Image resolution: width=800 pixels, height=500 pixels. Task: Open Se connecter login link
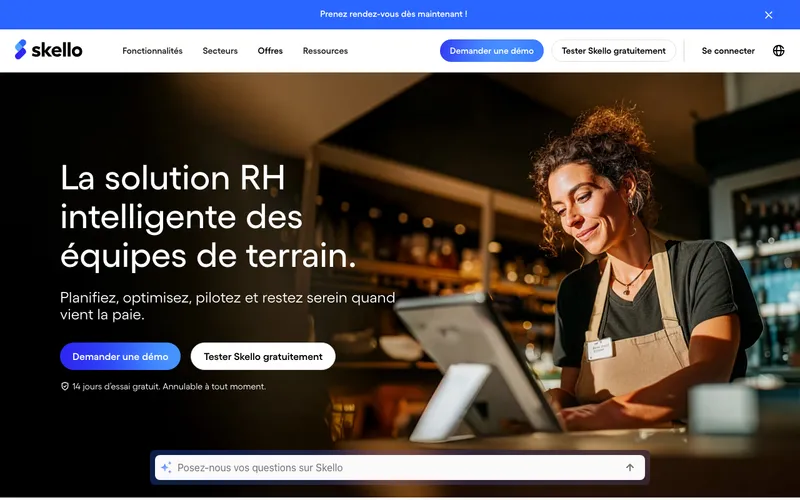[x=728, y=51]
